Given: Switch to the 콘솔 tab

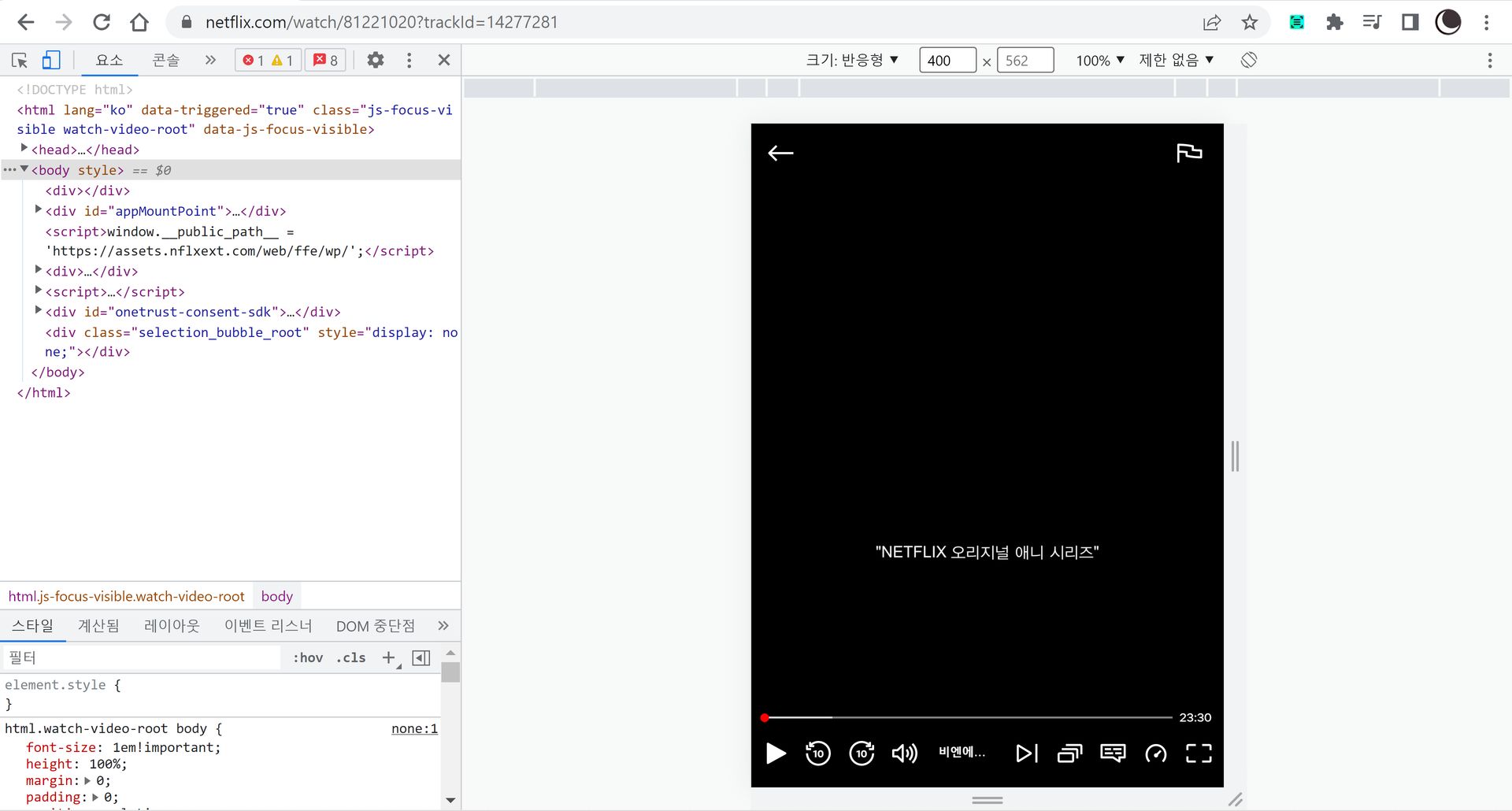Looking at the screenshot, I should tap(166, 60).
